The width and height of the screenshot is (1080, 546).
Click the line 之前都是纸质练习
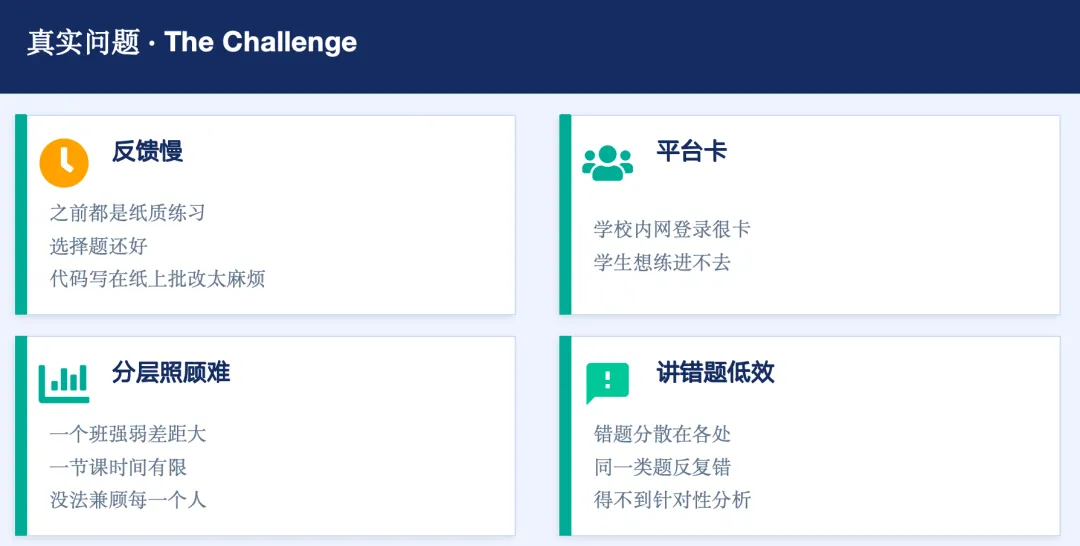(x=127, y=213)
